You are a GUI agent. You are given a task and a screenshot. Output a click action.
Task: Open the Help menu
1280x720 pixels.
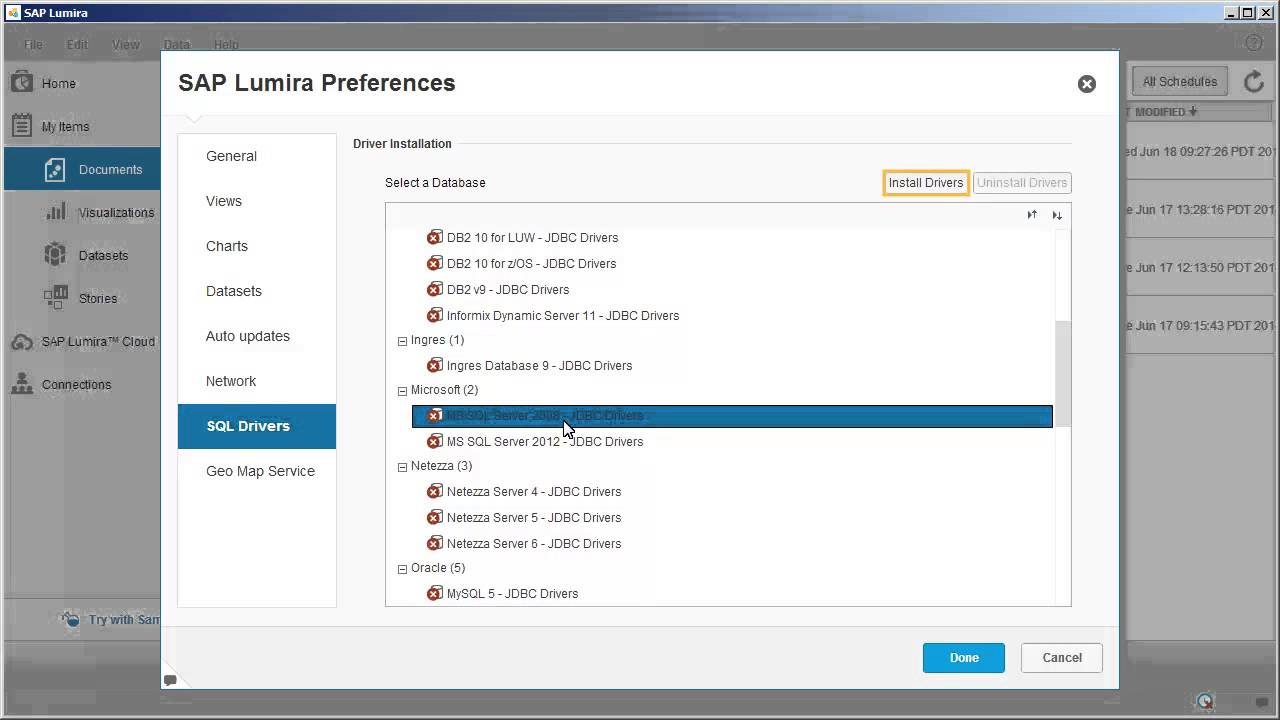(226, 45)
